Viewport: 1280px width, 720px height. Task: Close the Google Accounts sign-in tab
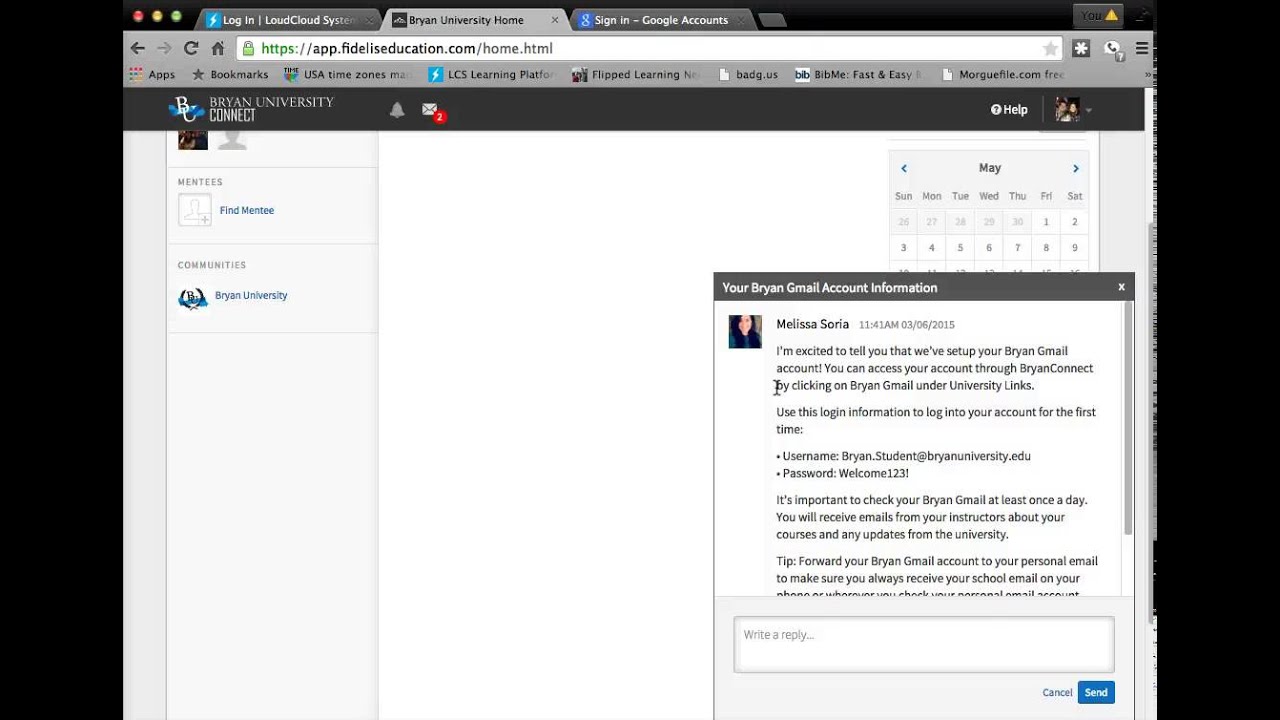[740, 20]
